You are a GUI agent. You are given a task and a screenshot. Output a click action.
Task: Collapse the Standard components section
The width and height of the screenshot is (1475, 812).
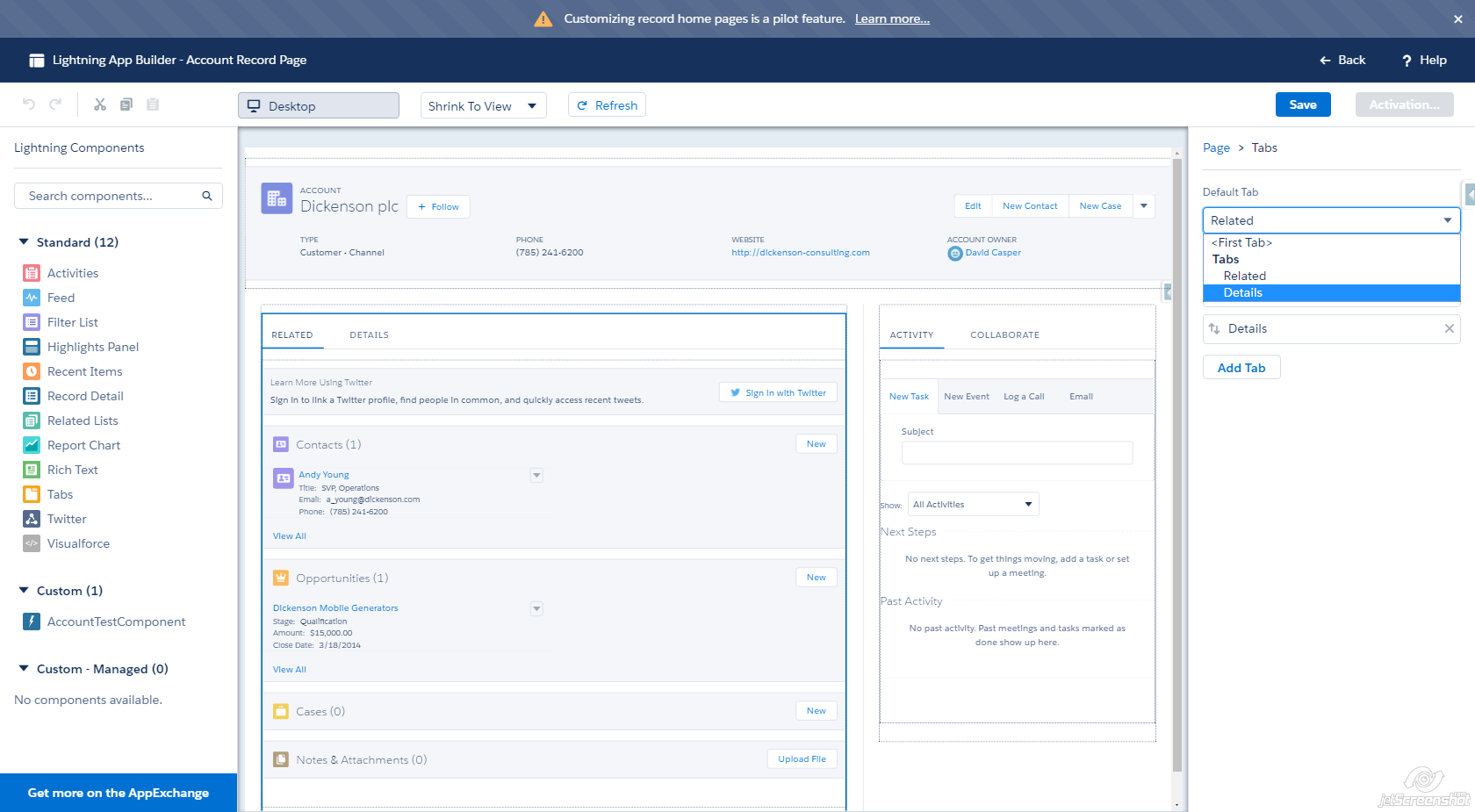point(24,242)
